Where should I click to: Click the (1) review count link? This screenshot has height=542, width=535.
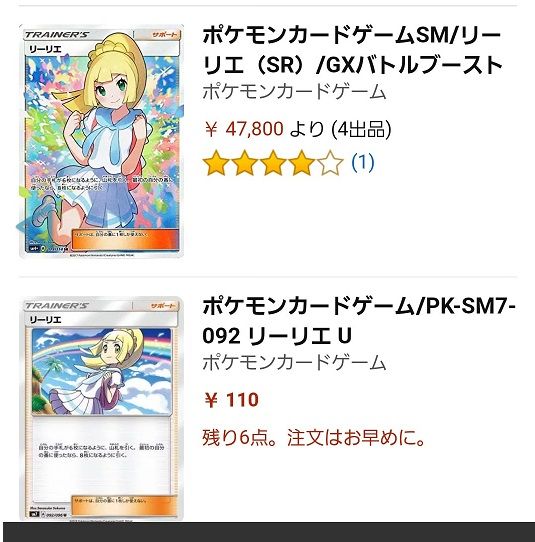(363, 162)
